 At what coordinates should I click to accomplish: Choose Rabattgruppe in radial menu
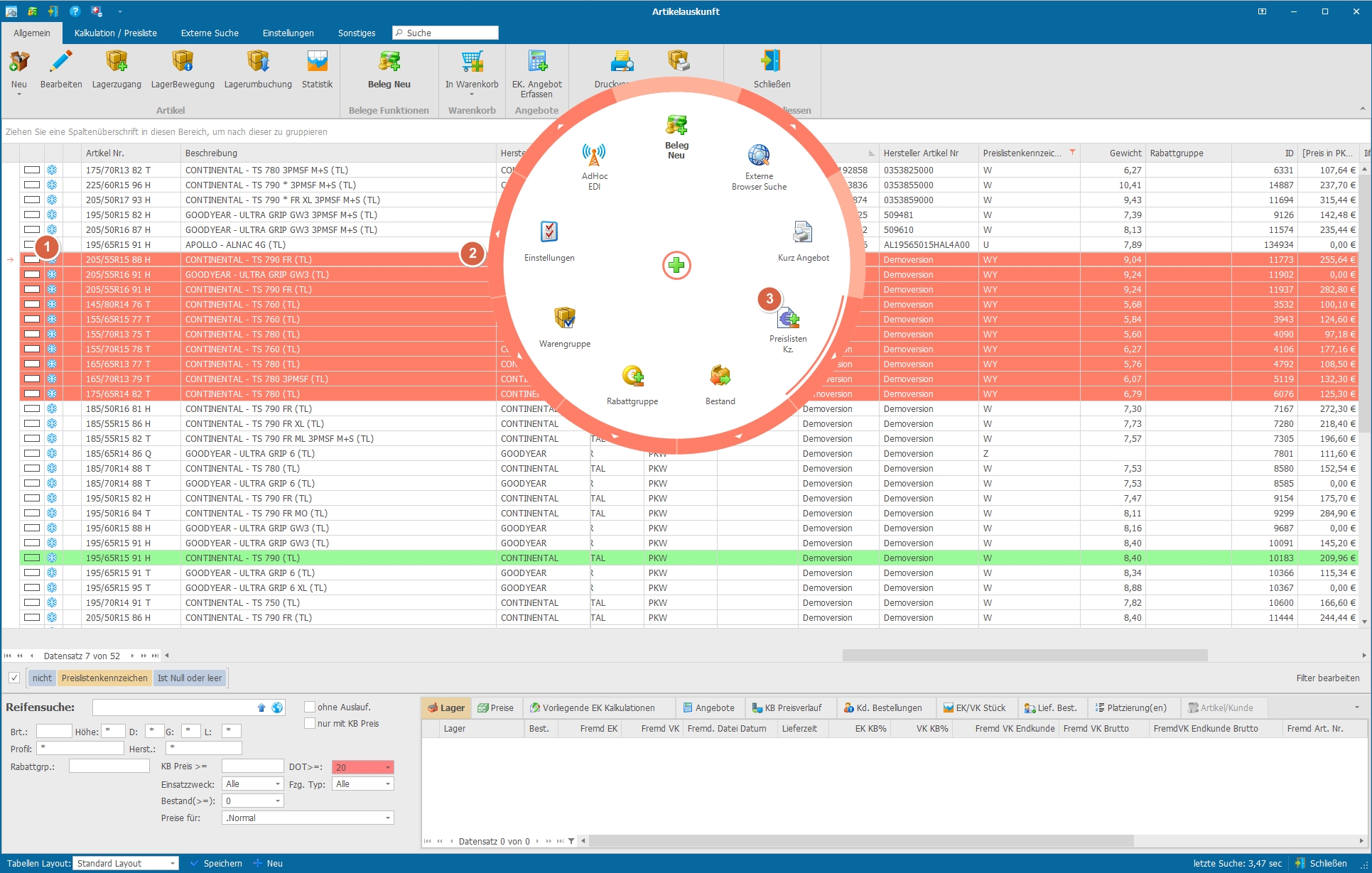[x=632, y=384]
